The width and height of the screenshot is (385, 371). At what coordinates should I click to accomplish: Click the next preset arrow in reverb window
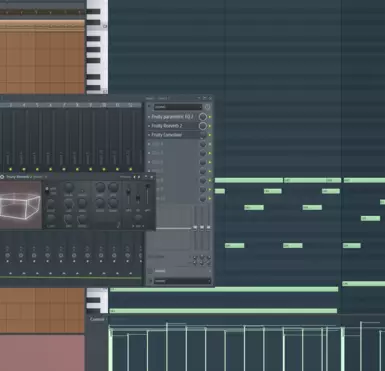tap(138, 177)
